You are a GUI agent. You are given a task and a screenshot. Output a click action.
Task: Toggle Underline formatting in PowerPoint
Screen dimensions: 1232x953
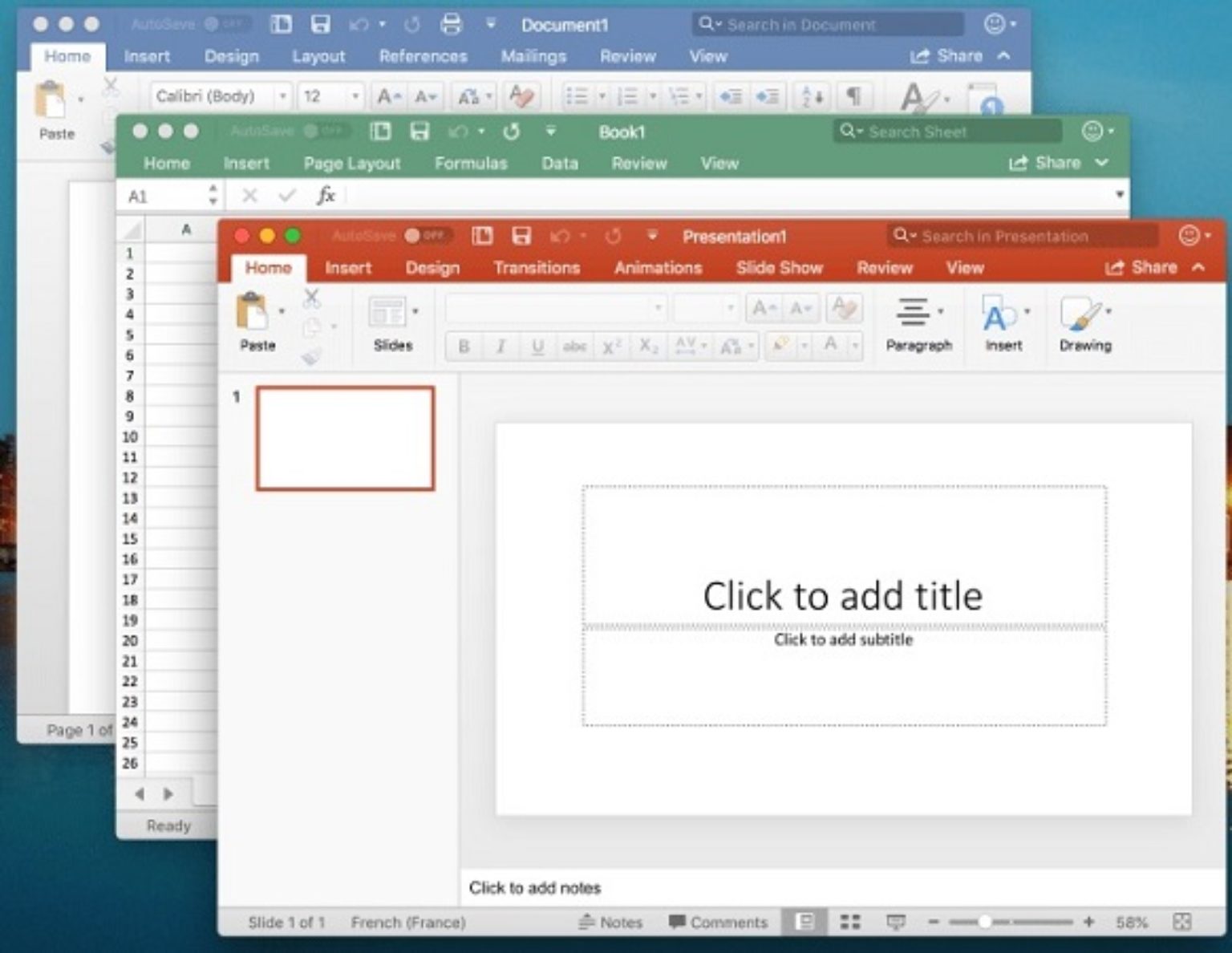point(537,347)
